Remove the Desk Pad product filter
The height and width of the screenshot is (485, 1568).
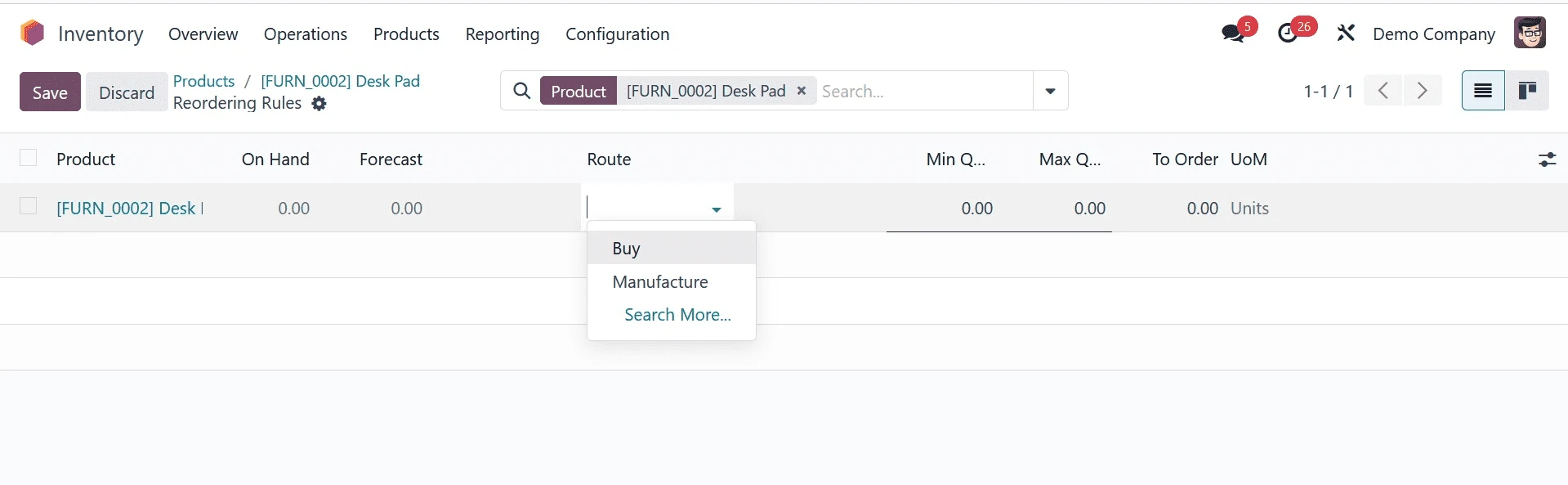(802, 91)
